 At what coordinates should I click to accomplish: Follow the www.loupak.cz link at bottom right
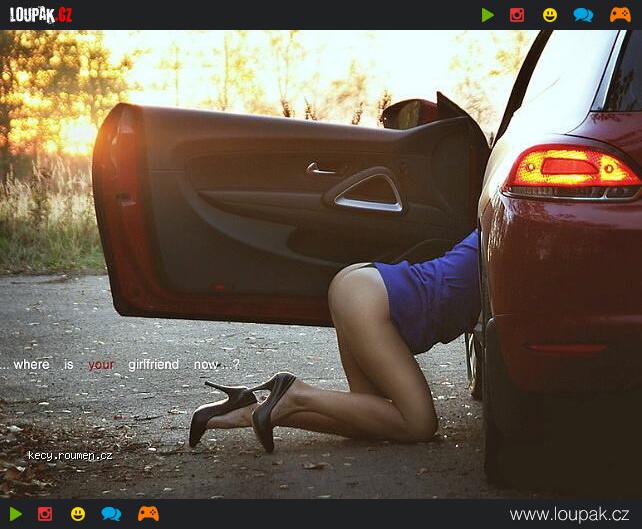(x=569, y=514)
